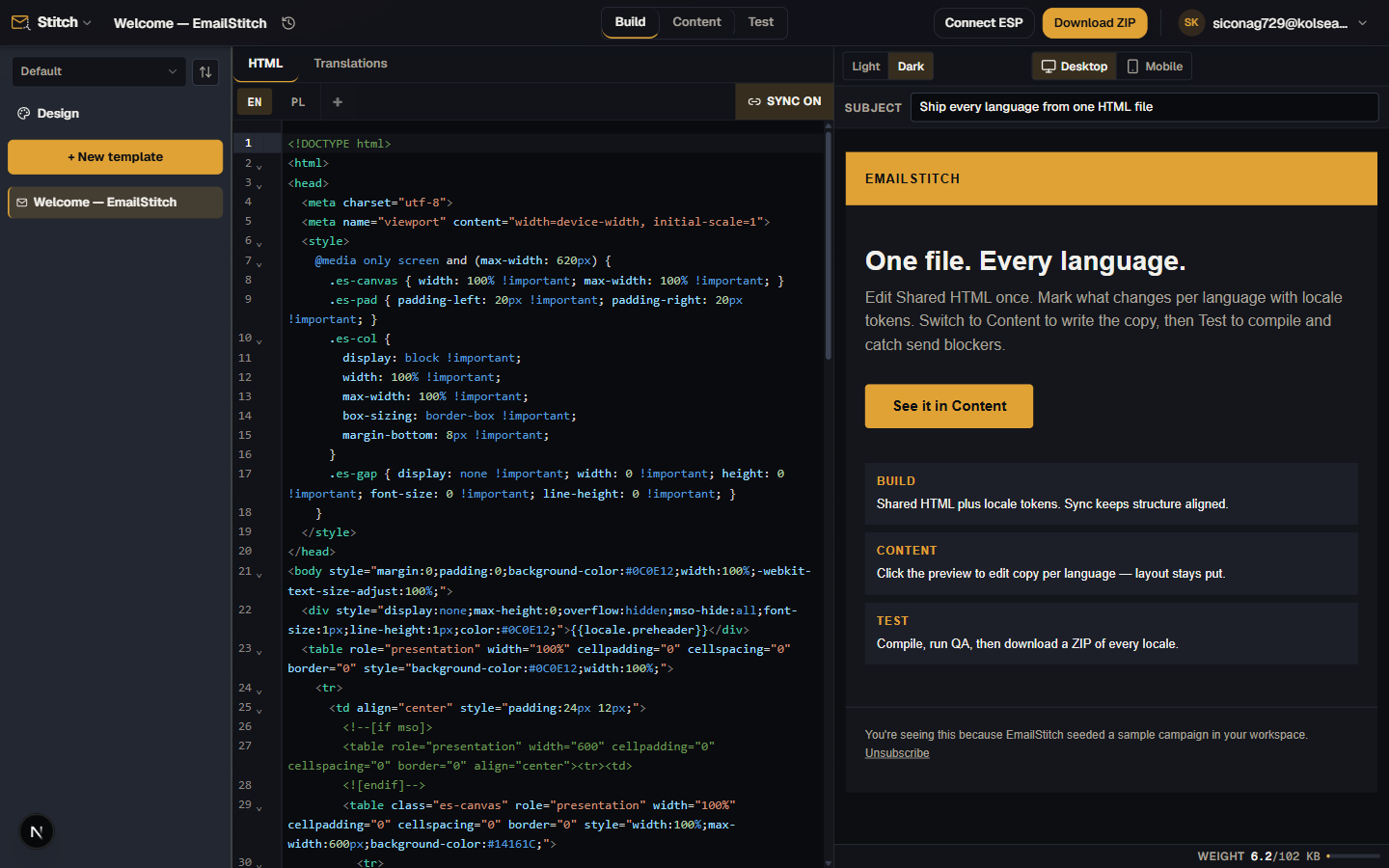The width and height of the screenshot is (1389, 868).
Task: Click the SUBJECT input field
Action: (x=1144, y=107)
